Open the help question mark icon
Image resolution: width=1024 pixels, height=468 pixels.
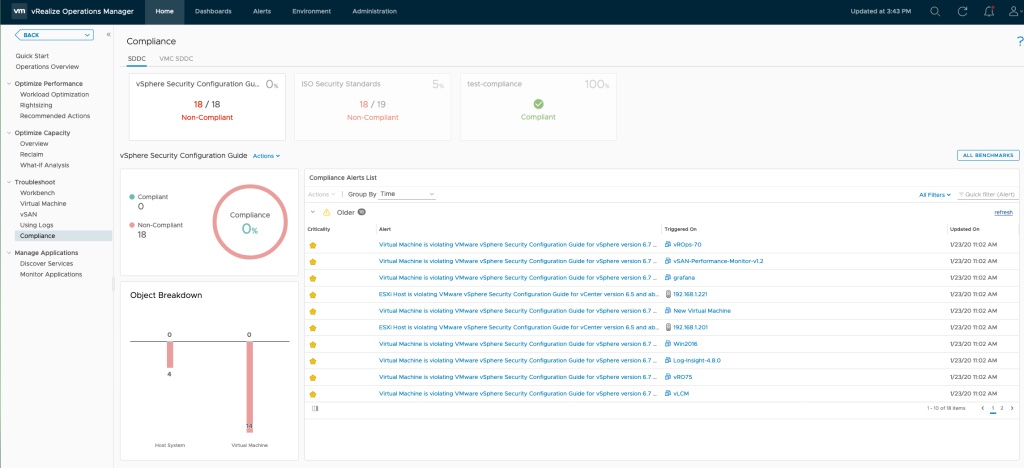pos(1019,42)
